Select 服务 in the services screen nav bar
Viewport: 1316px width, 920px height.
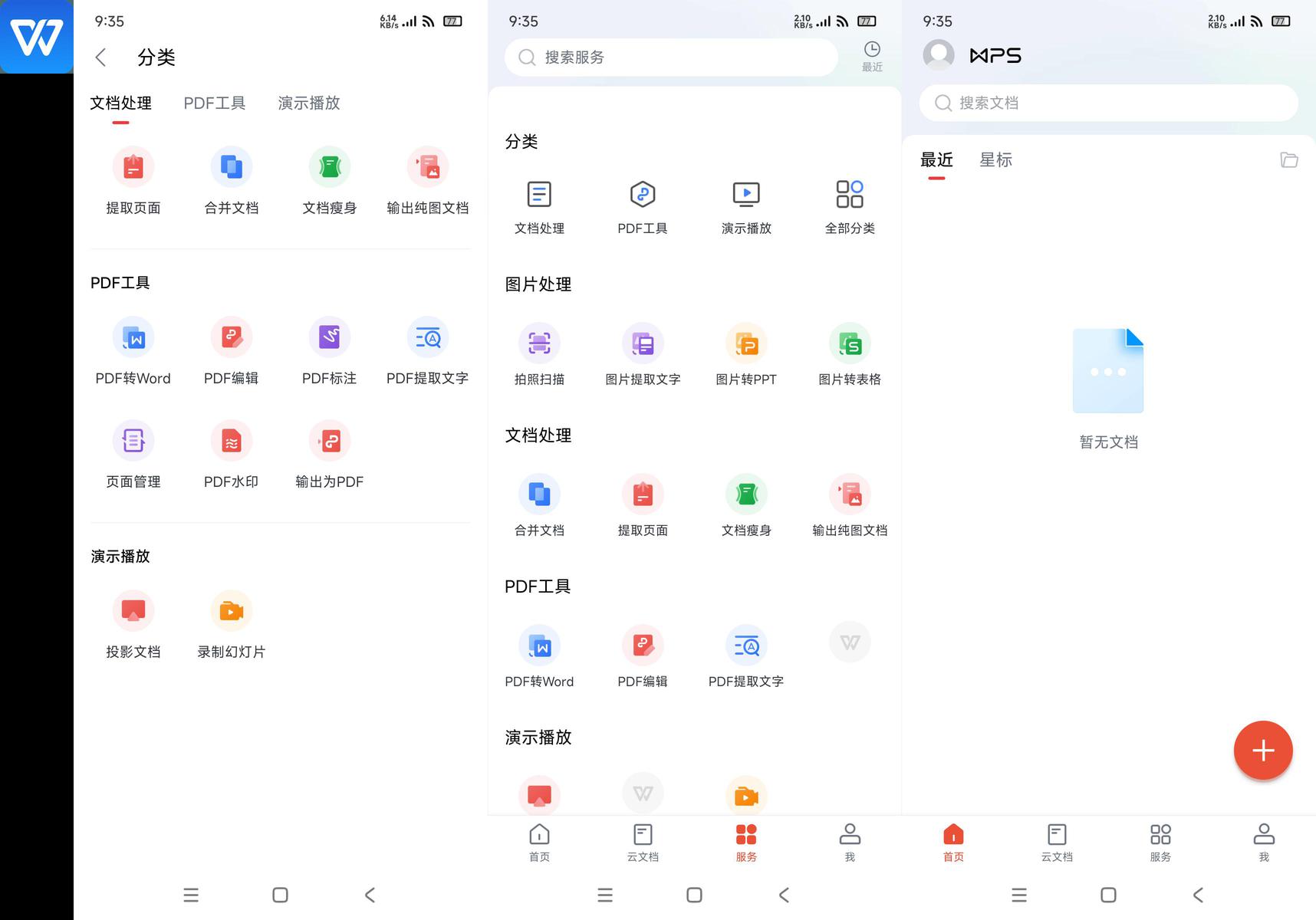click(x=746, y=843)
